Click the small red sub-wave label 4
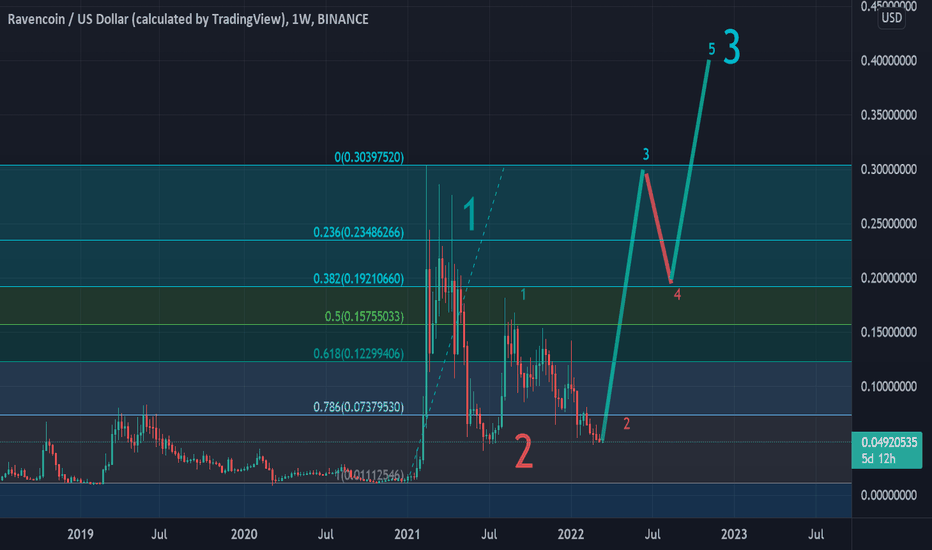The height and width of the screenshot is (550, 932). pyautogui.click(x=677, y=294)
